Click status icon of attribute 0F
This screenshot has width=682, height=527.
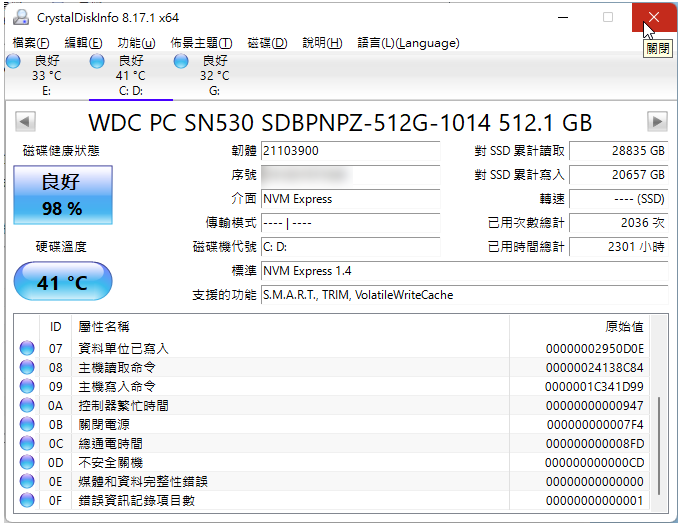(27, 500)
